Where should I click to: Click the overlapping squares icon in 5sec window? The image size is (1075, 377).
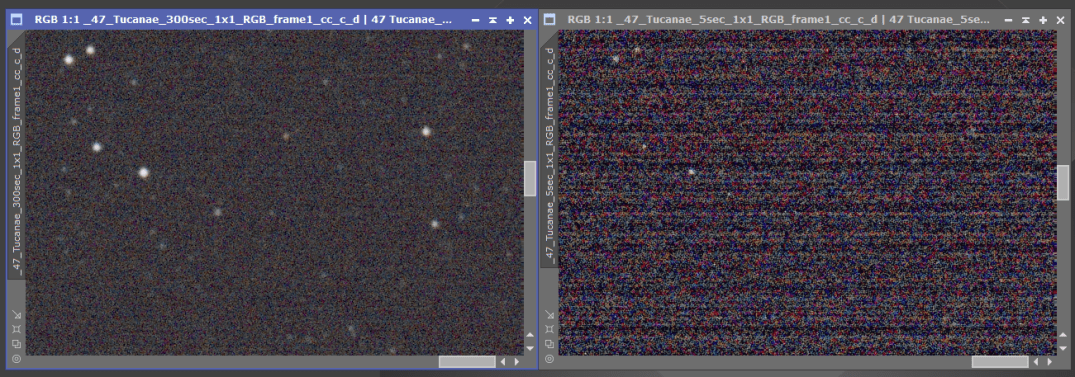pos(549,344)
